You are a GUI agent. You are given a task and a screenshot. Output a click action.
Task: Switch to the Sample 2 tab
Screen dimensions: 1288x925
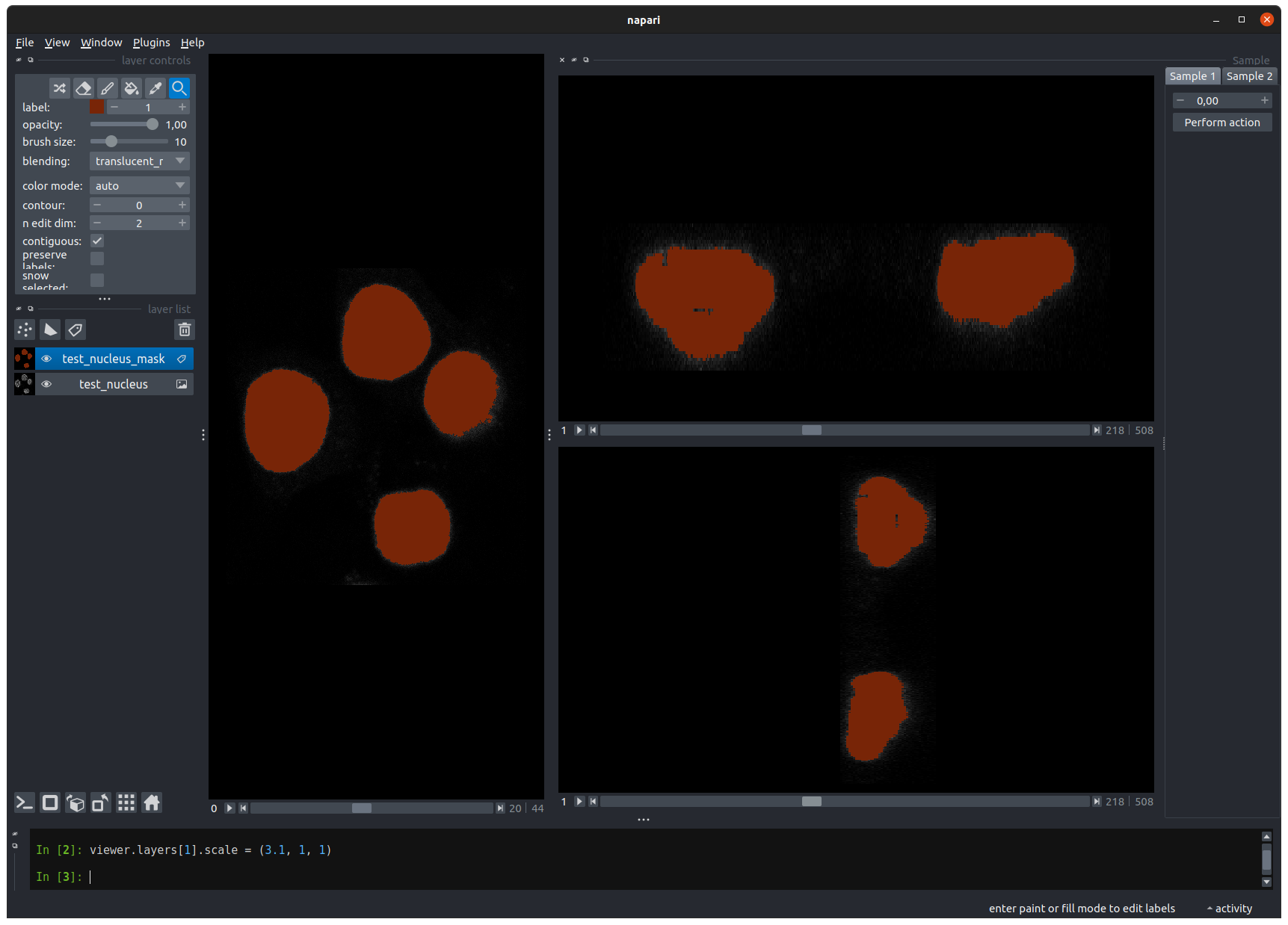[1249, 76]
